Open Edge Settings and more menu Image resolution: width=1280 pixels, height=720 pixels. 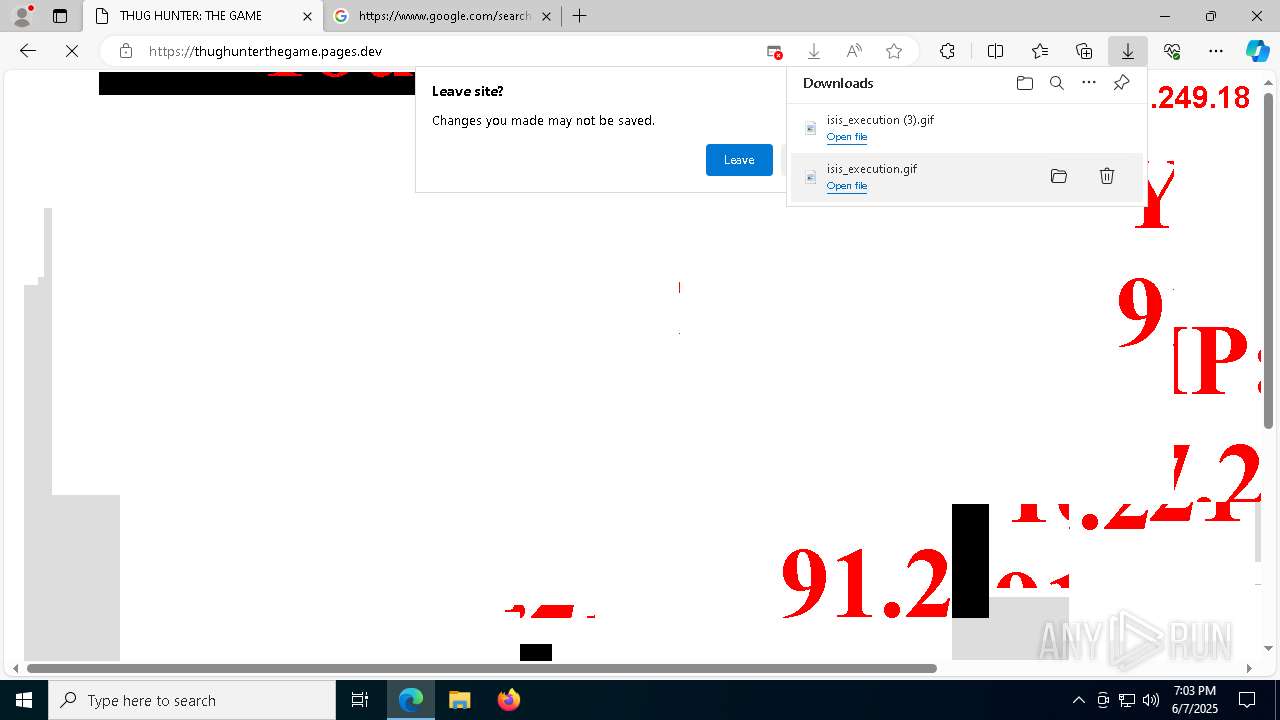tap(1216, 51)
